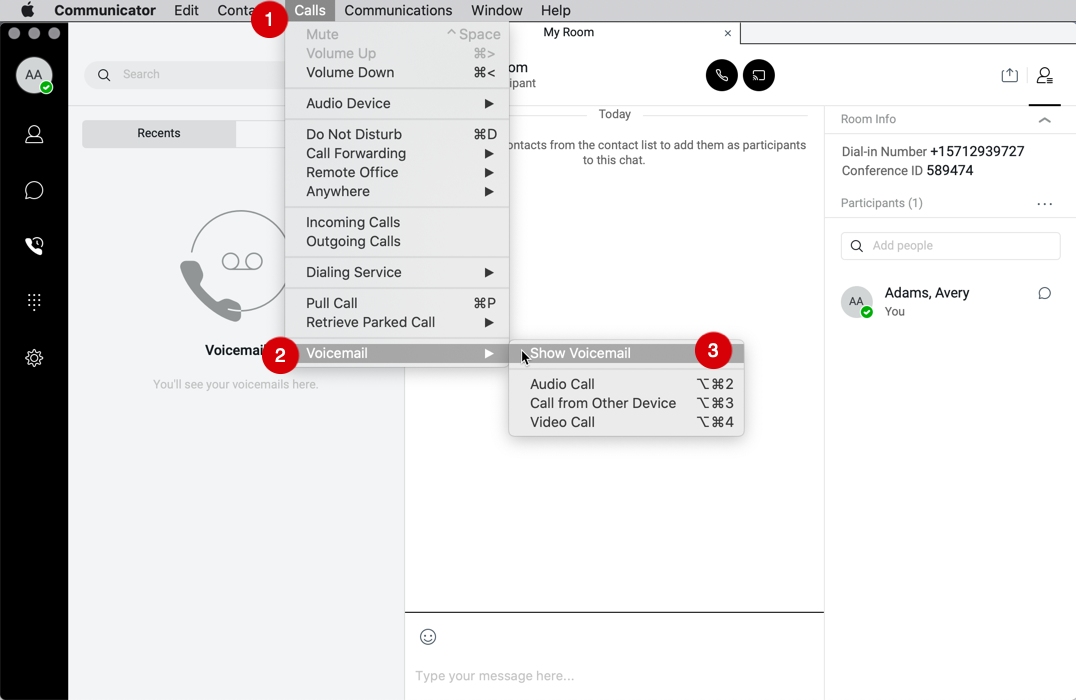Select Pull Call menu item
The width and height of the screenshot is (1076, 700).
tap(397, 303)
